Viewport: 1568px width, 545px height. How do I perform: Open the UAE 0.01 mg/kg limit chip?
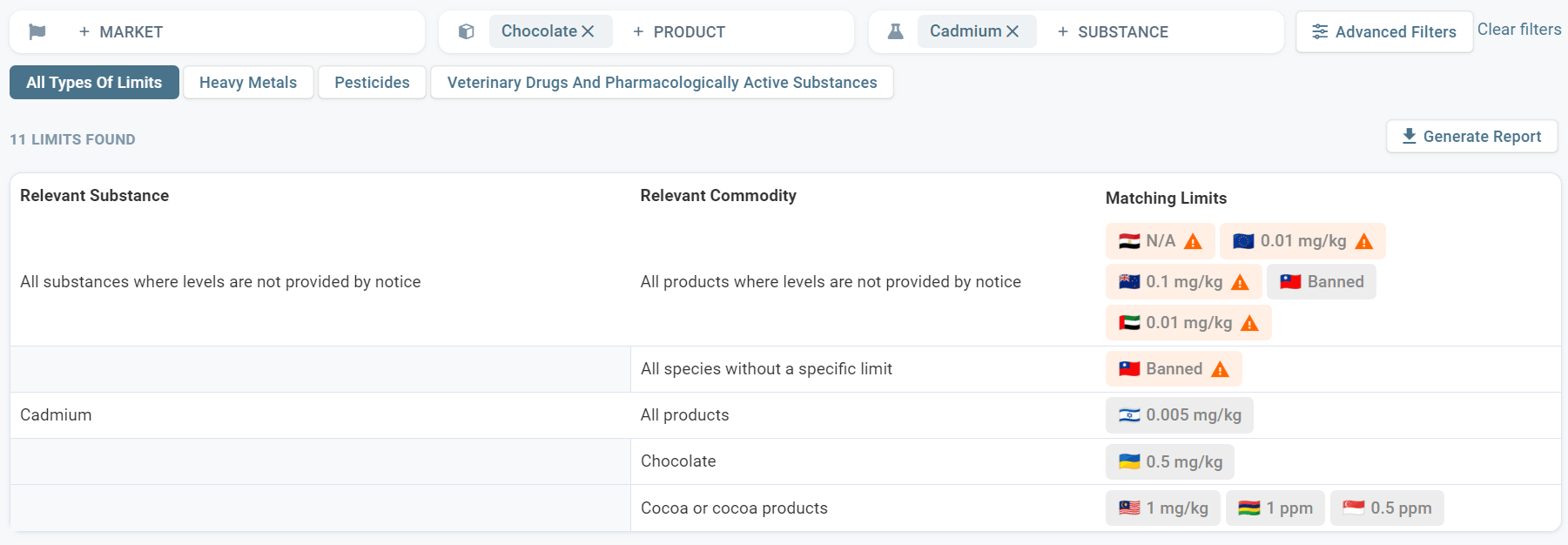click(1188, 323)
